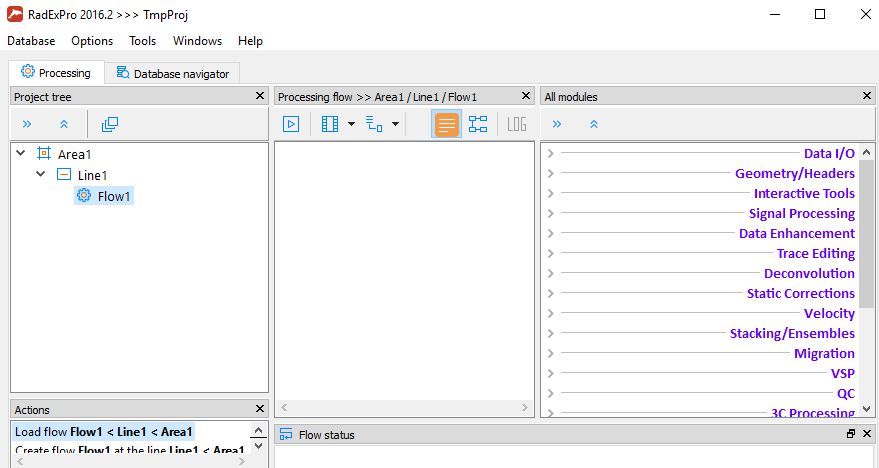879x468 pixels.
Task: Switch to the Database navigator tab
Action: tap(172, 73)
